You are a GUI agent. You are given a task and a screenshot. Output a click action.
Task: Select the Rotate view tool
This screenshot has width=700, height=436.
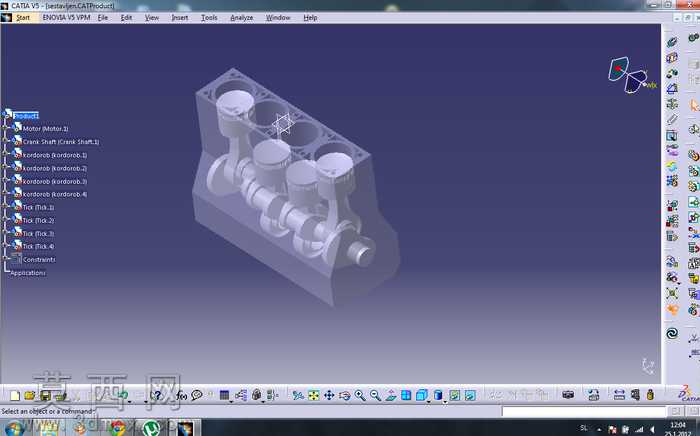(x=344, y=395)
